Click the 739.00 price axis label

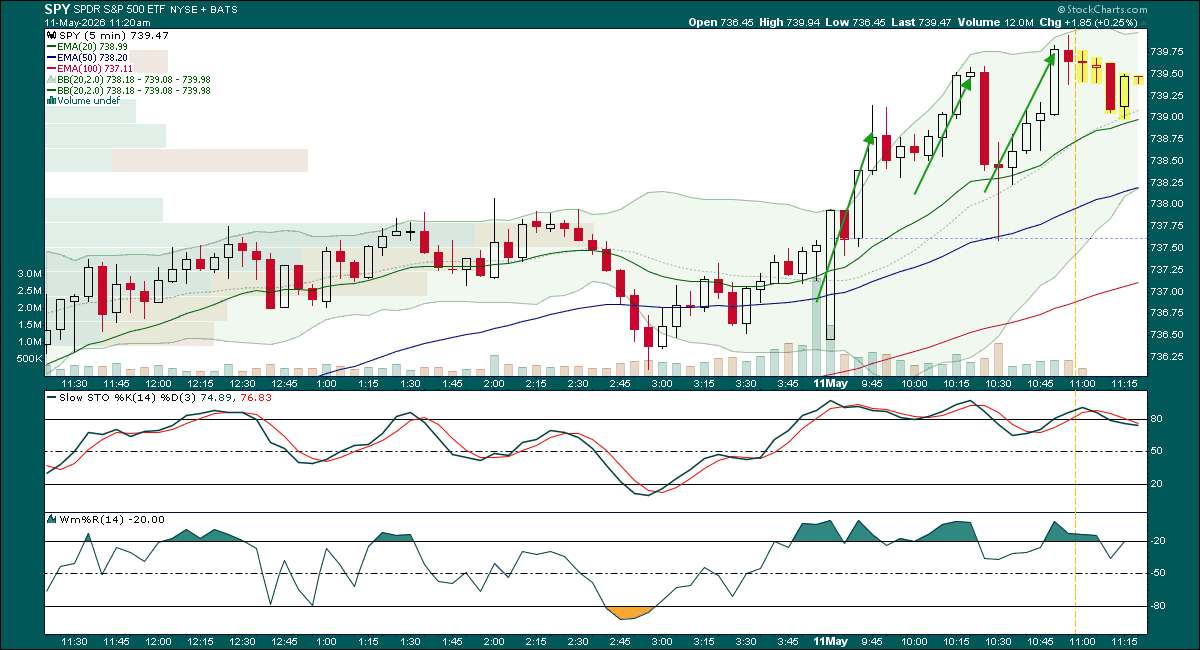tap(1166, 117)
